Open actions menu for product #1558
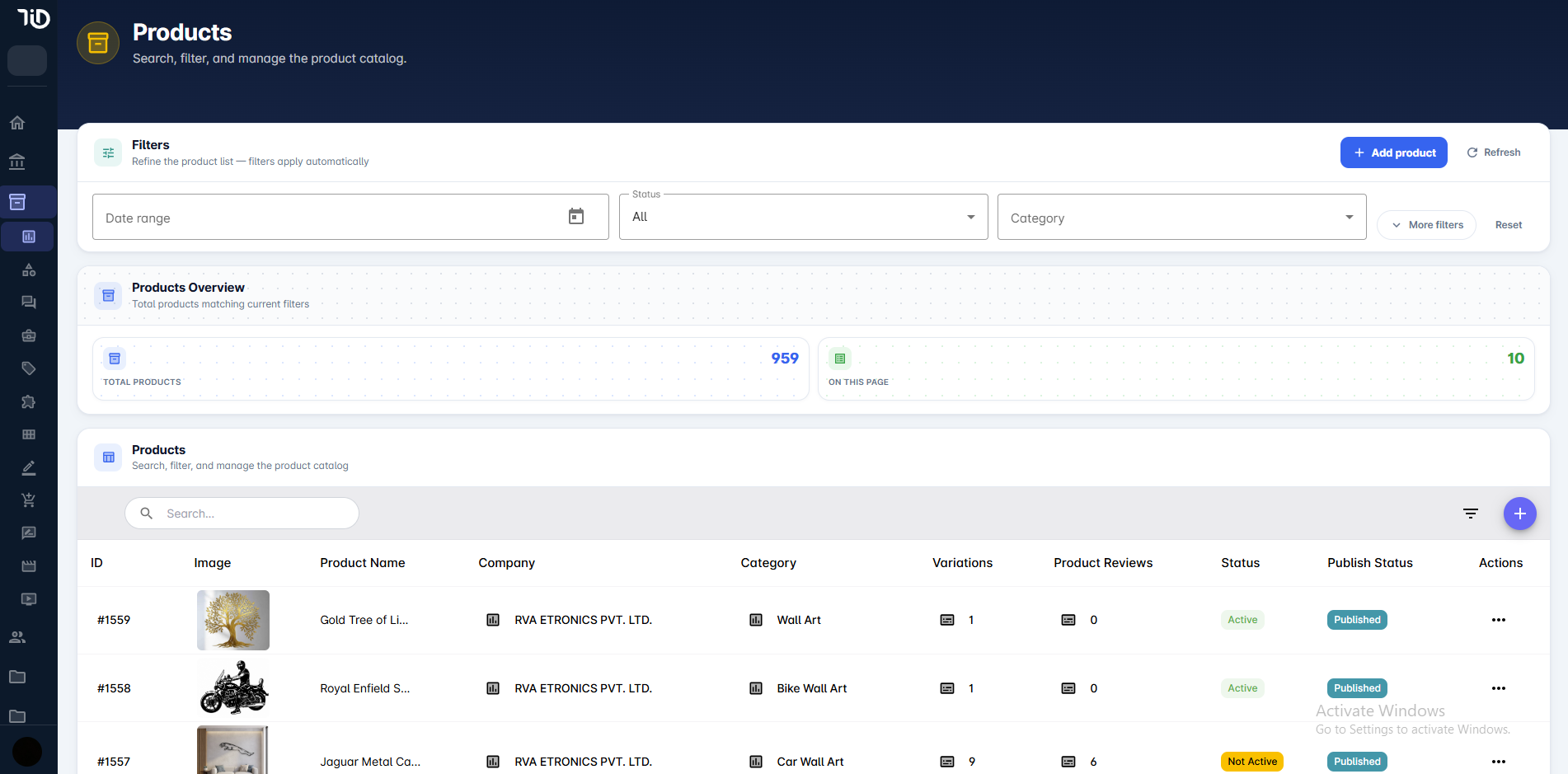This screenshot has width=1568, height=774. [1499, 688]
